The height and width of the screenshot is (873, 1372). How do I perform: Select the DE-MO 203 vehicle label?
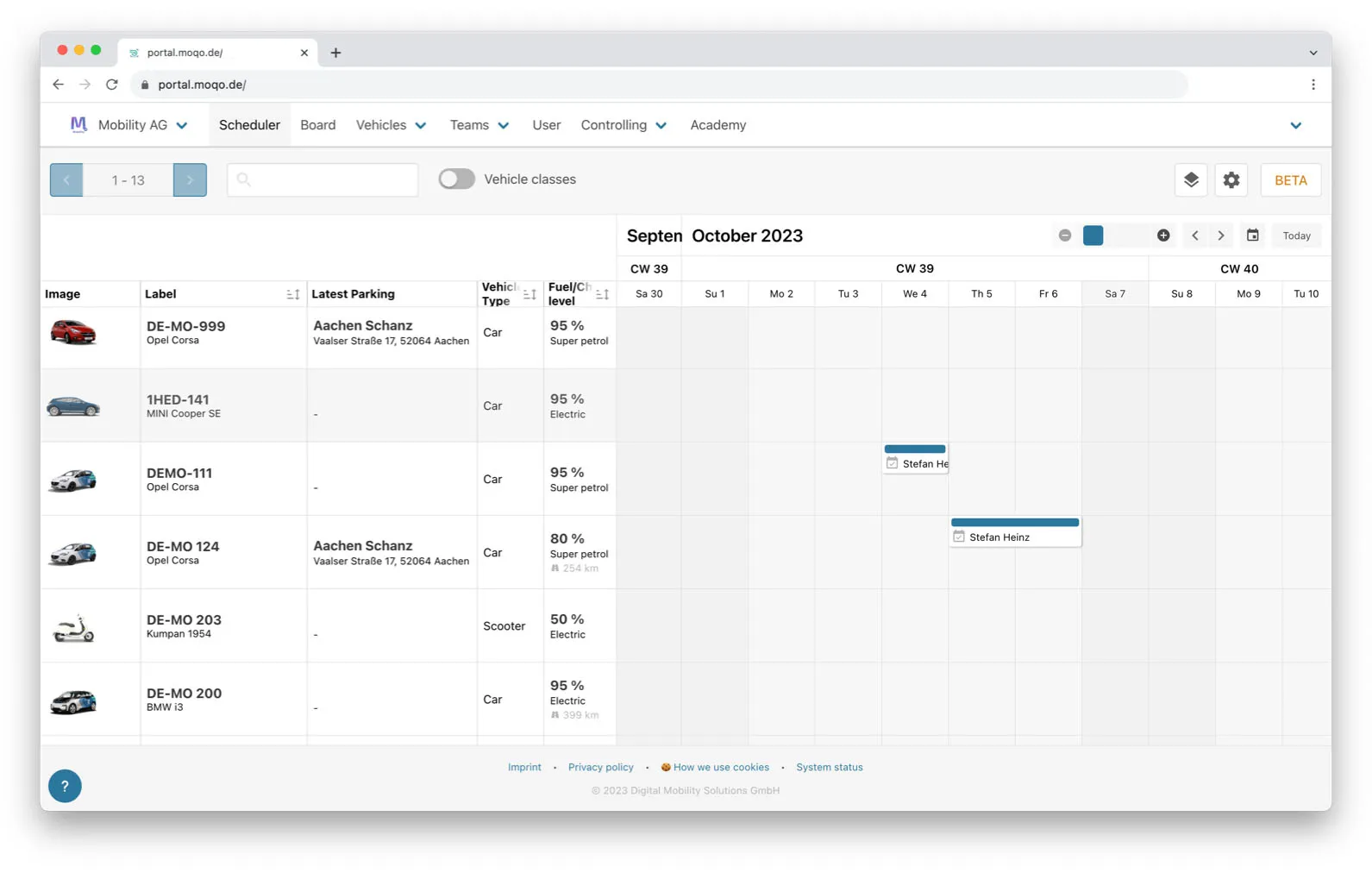coord(184,619)
